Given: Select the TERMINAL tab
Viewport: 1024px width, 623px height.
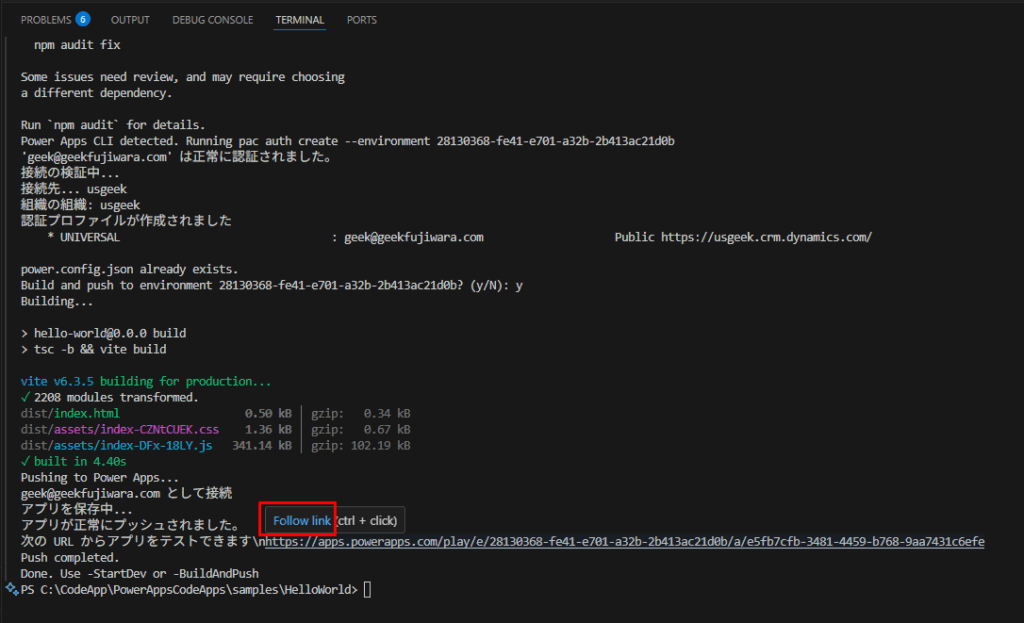Looking at the screenshot, I should click(x=300, y=20).
